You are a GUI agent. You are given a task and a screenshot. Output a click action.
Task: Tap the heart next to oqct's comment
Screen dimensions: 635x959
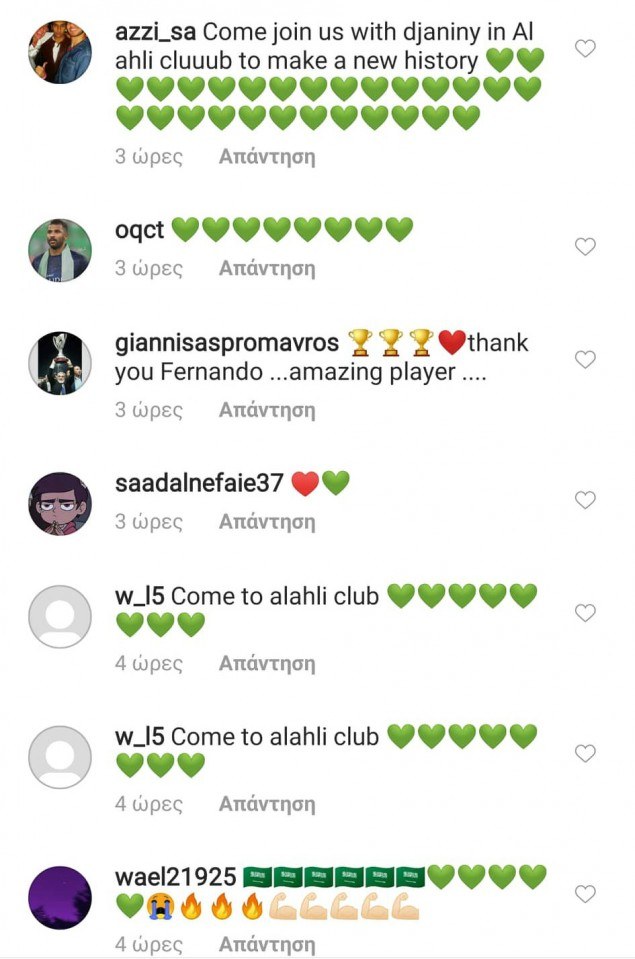pos(585,246)
